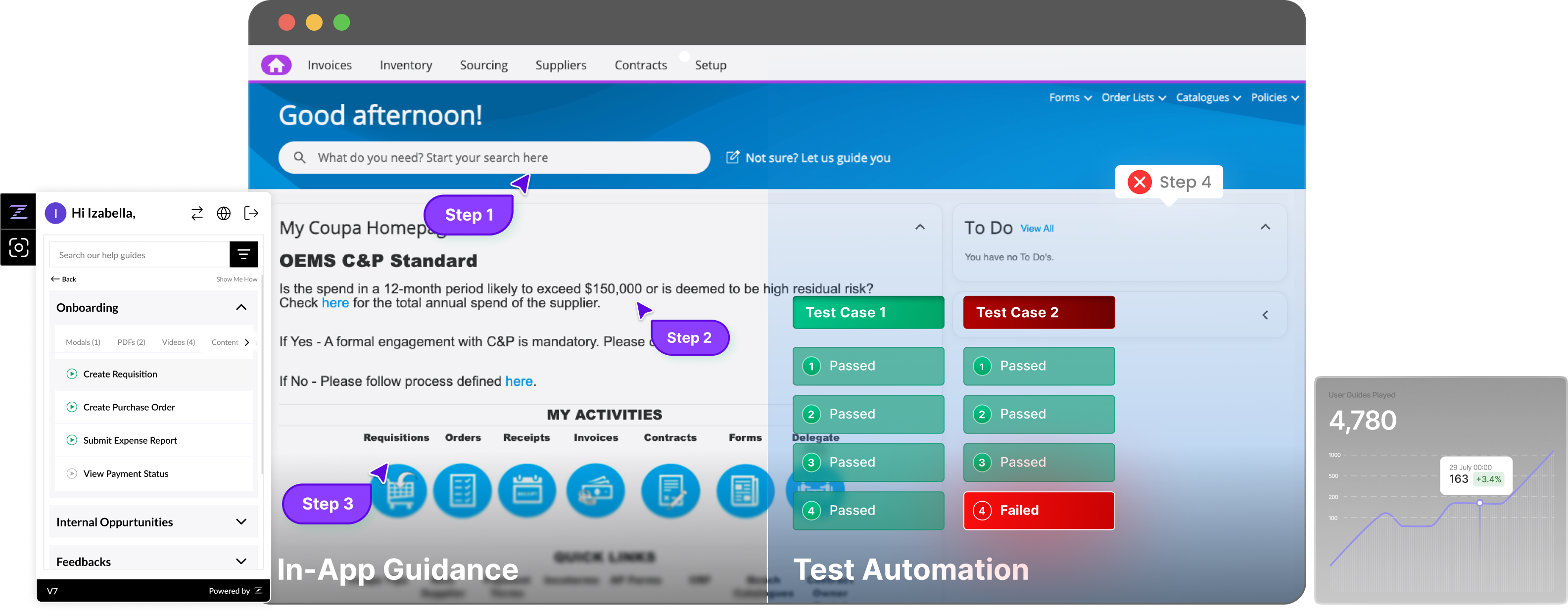Viewport: 1568px width, 613px height.
Task: Collapse the Onboarding section
Action: point(241,307)
